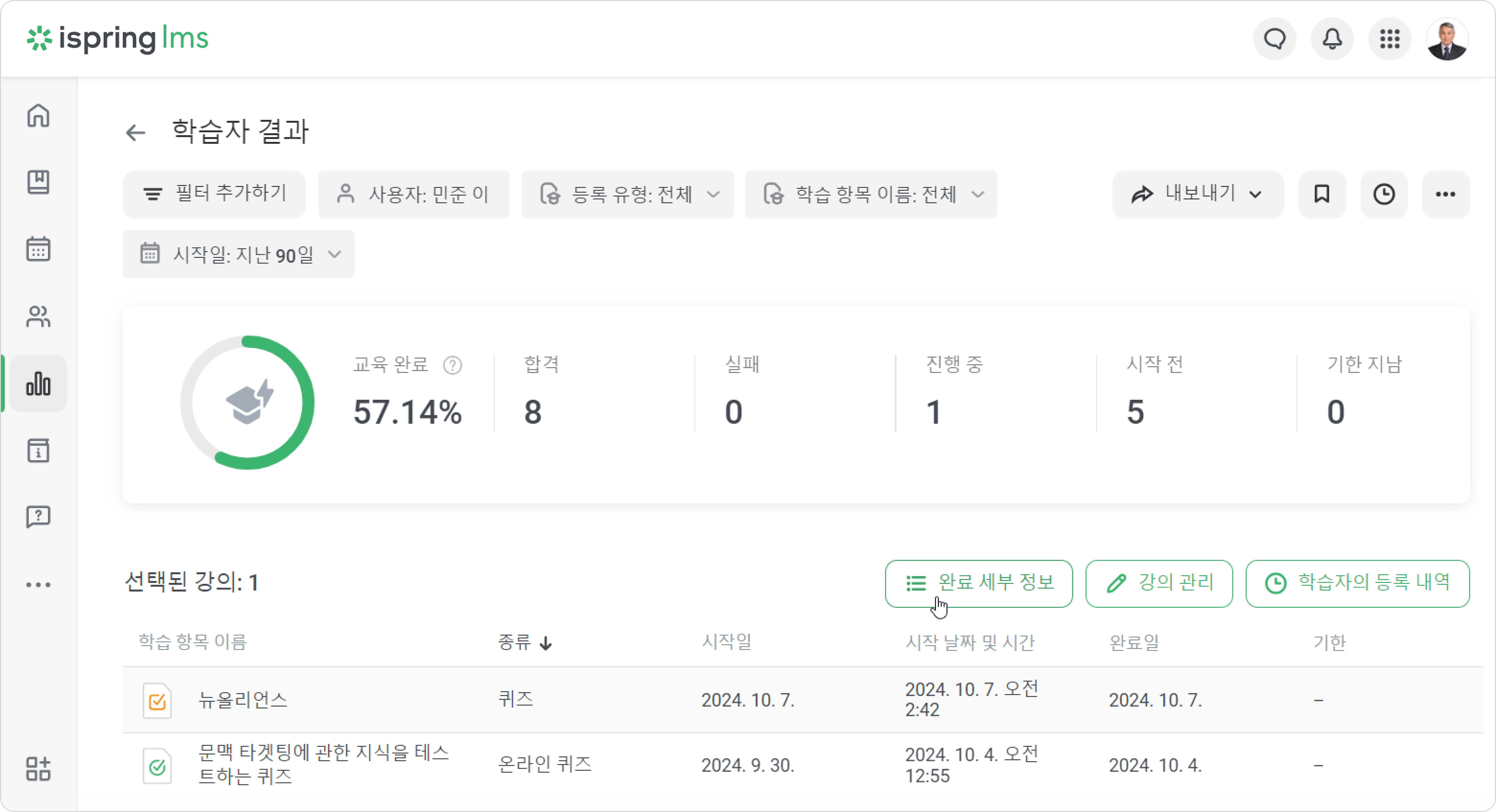The height and width of the screenshot is (812, 1496).
Task: Select the 문맥 타겟팅 quiz row icon
Action: [x=157, y=767]
